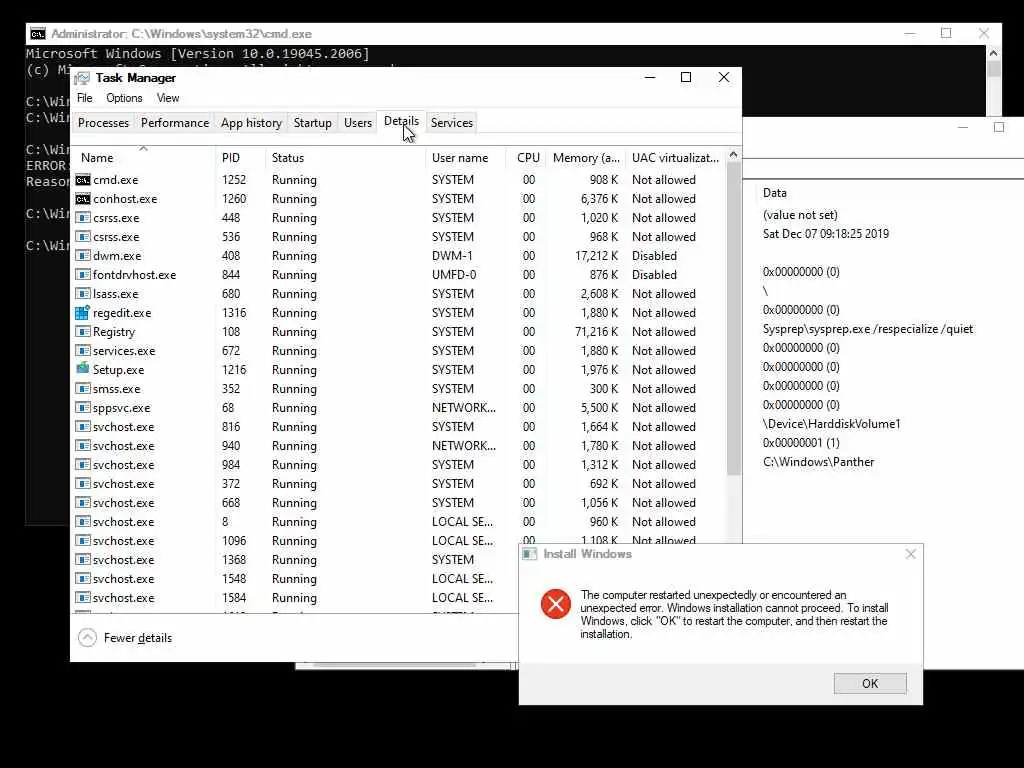Select the '\Device\HarddiskVolume1' data value
The height and width of the screenshot is (768, 1024).
tap(831, 424)
